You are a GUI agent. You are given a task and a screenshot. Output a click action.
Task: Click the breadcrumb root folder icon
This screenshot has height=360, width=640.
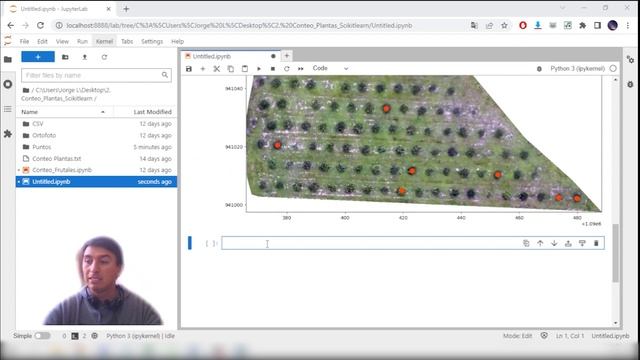pos(26,90)
